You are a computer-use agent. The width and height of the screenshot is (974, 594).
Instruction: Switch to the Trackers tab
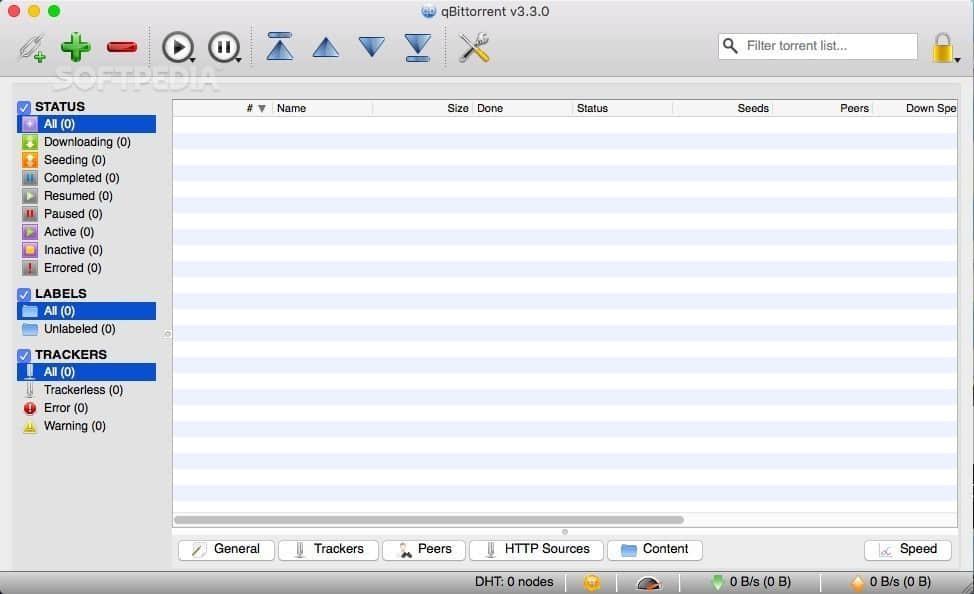(328, 549)
